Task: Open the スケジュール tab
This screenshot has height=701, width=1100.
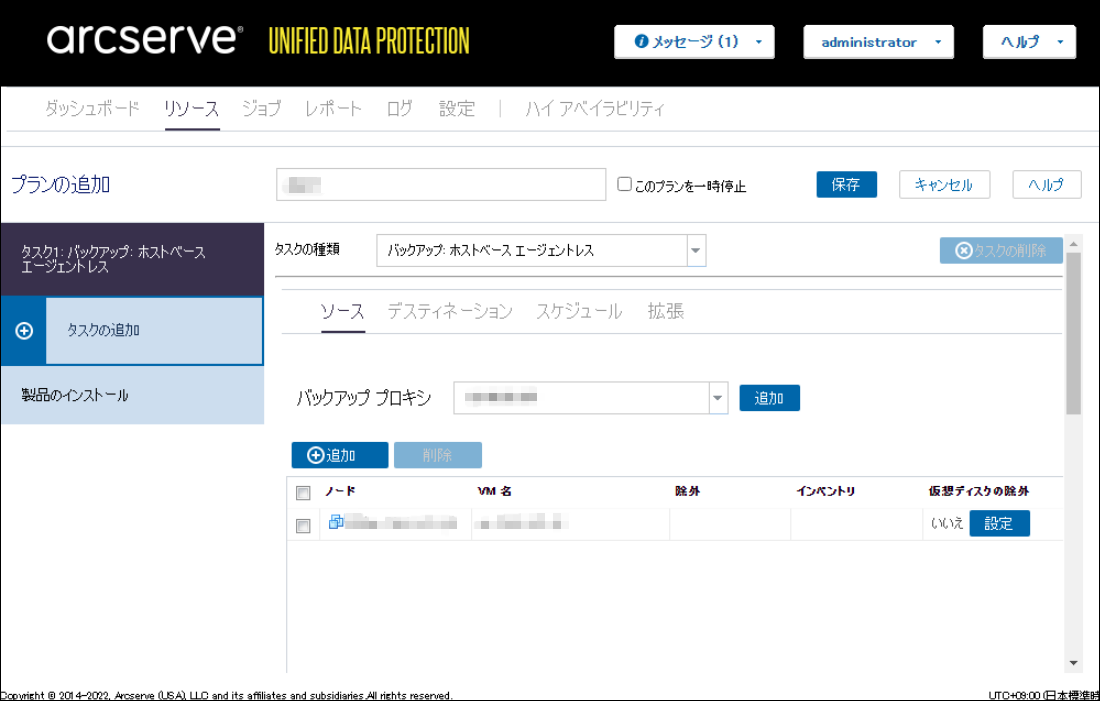Action: click(578, 311)
